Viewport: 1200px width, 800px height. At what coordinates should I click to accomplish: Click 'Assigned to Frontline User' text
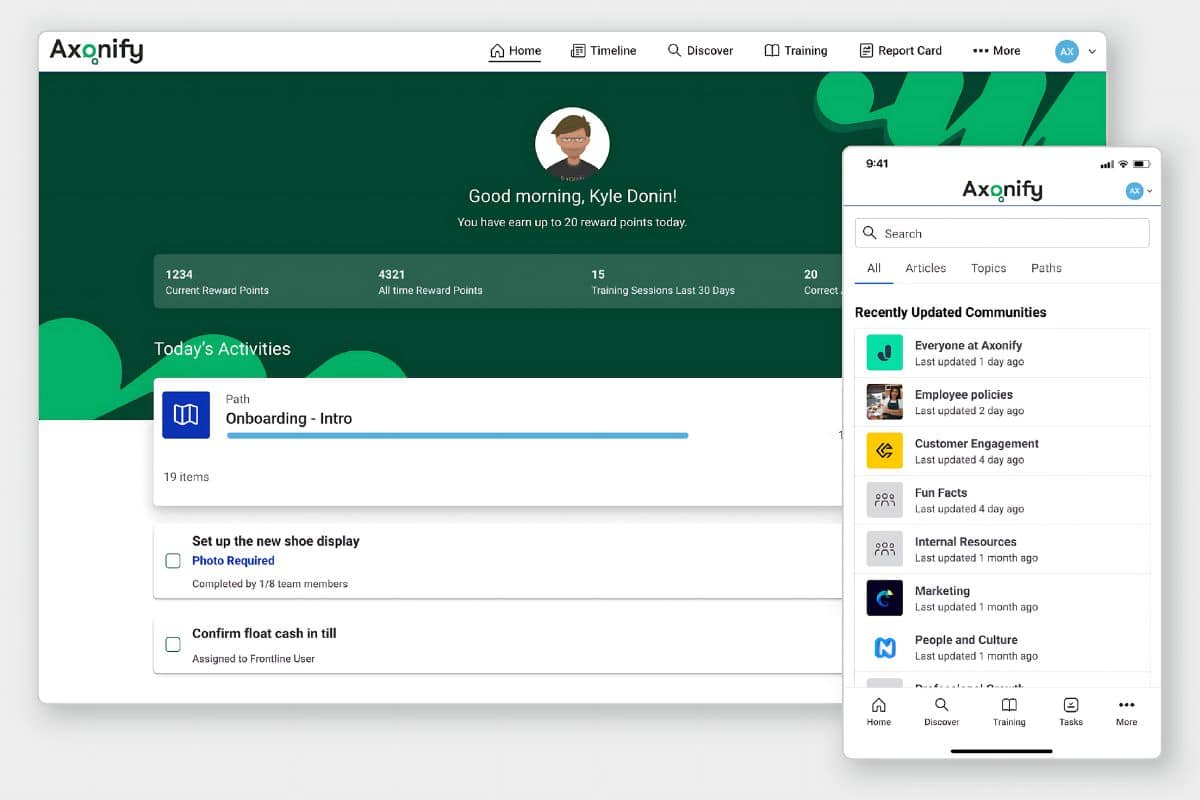tap(254, 659)
